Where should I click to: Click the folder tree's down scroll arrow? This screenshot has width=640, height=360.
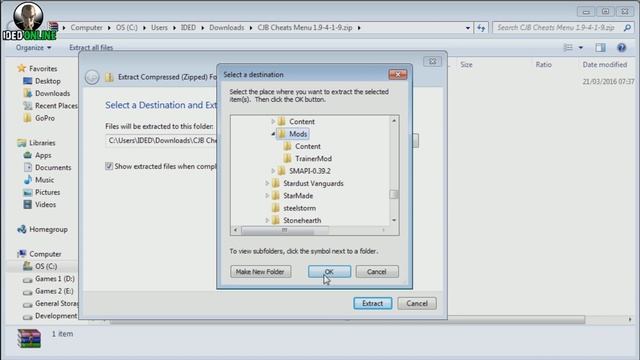(394, 220)
